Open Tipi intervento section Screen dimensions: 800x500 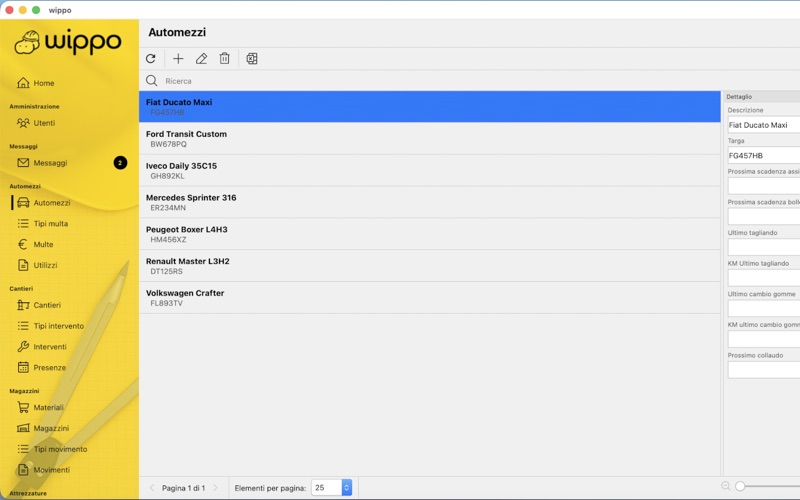(x=59, y=326)
